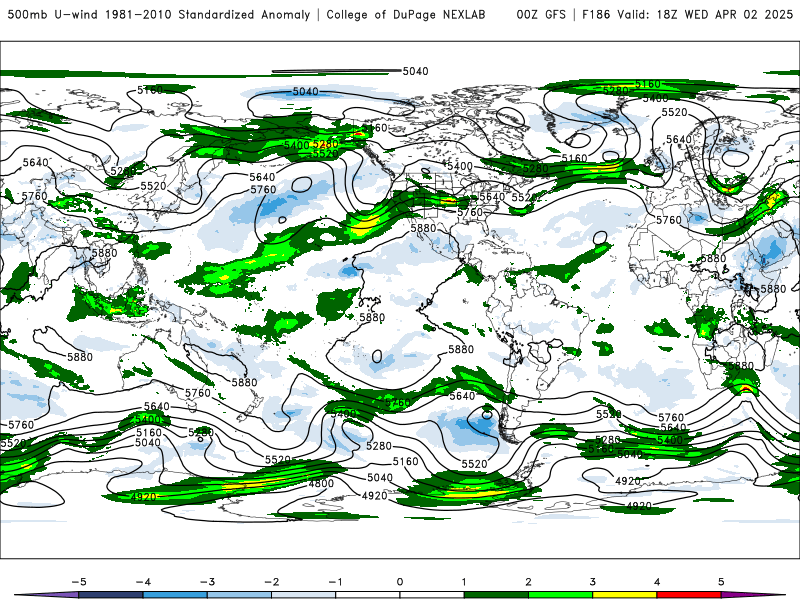Click the colorbar tick label '4'

[x=657, y=582]
